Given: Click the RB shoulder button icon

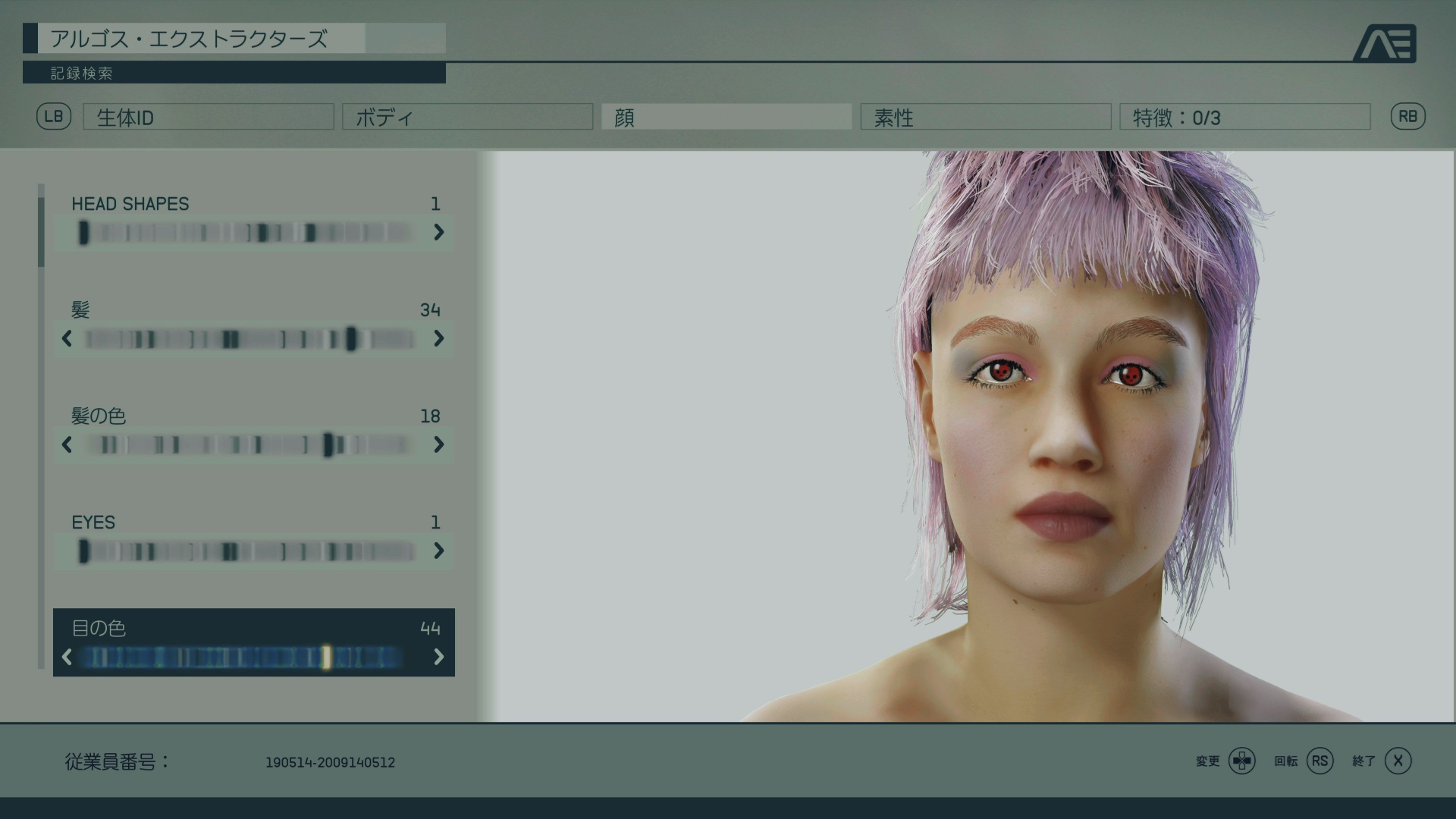Looking at the screenshot, I should coord(1407,117).
